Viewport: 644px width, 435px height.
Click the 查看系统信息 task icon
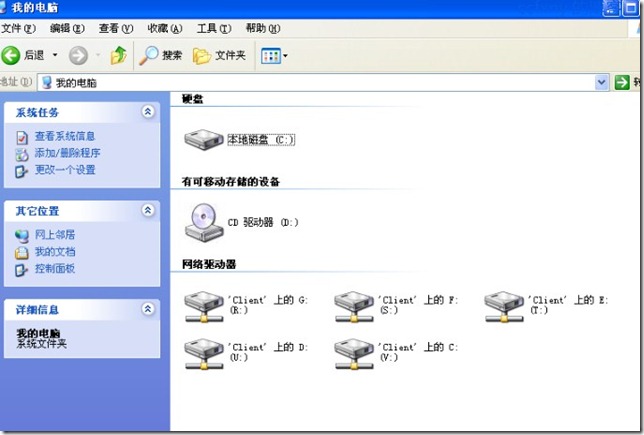point(22,137)
